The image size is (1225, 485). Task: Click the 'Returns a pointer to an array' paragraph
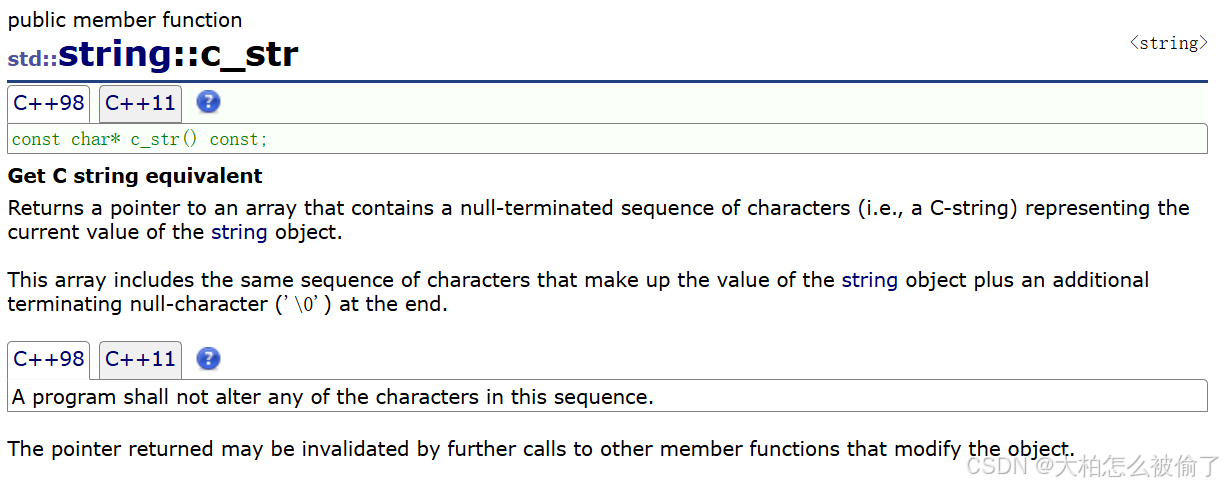click(x=599, y=220)
